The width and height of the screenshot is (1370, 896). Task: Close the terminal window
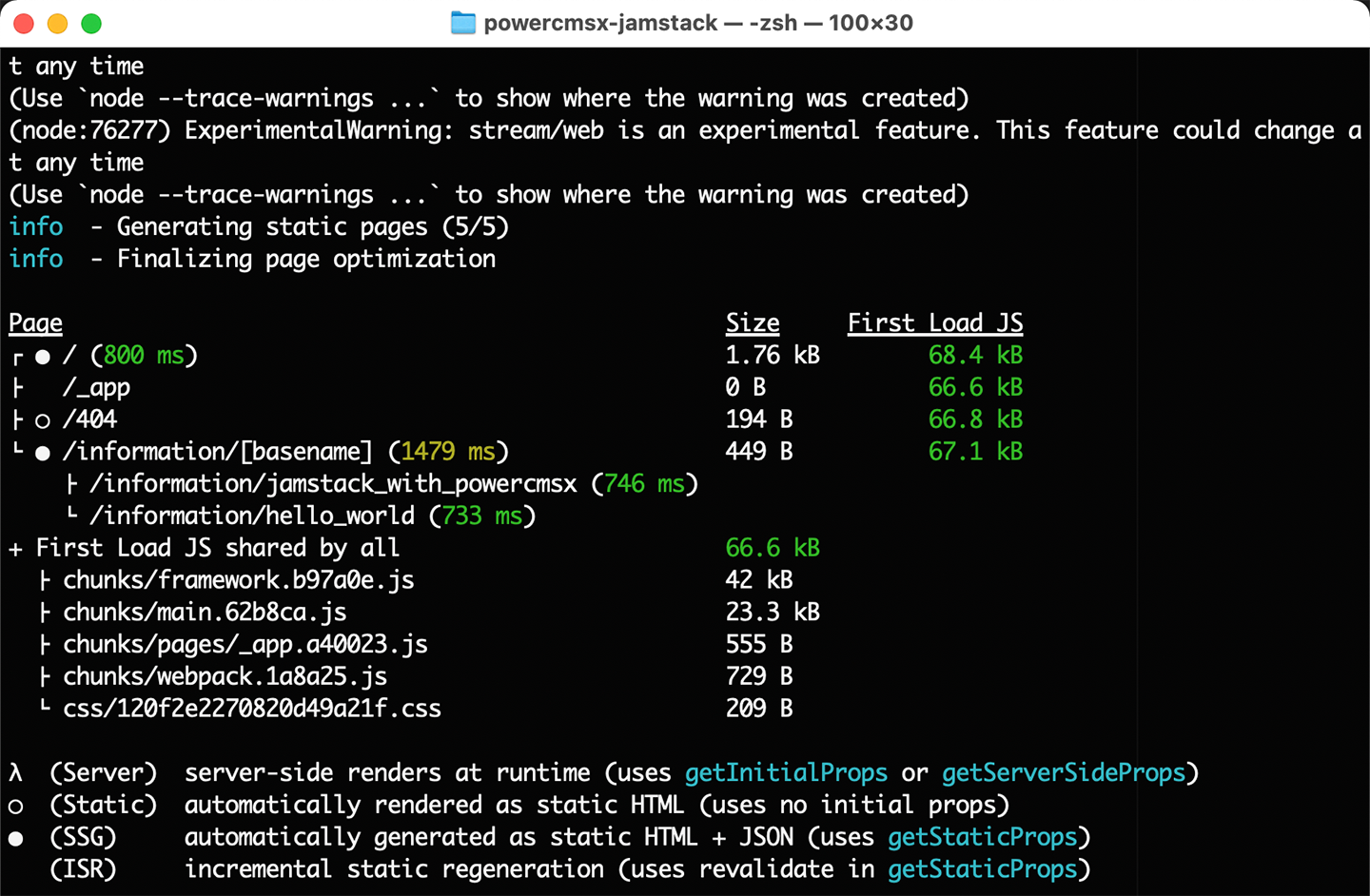[24, 23]
